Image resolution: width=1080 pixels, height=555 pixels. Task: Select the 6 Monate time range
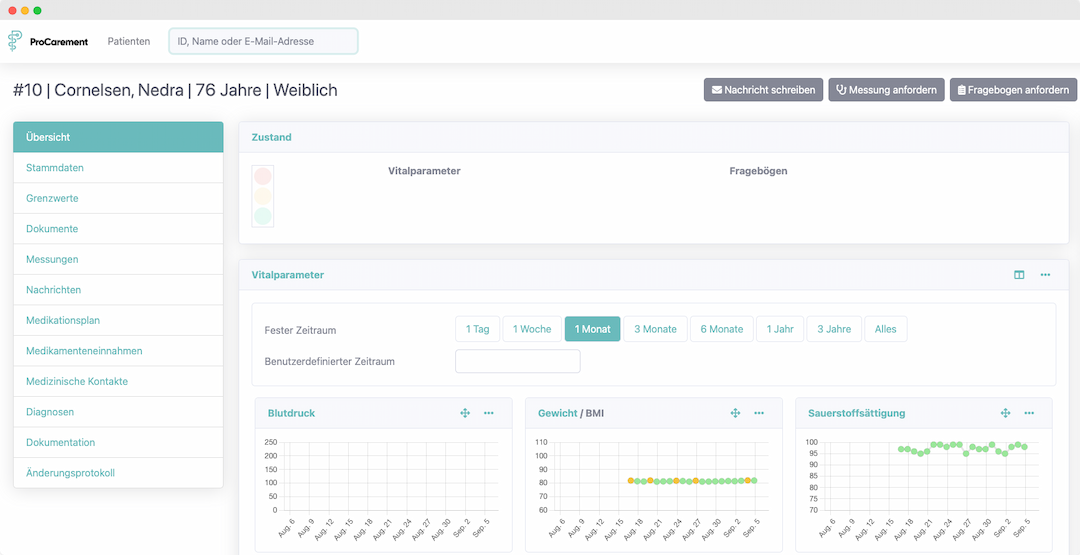click(722, 329)
